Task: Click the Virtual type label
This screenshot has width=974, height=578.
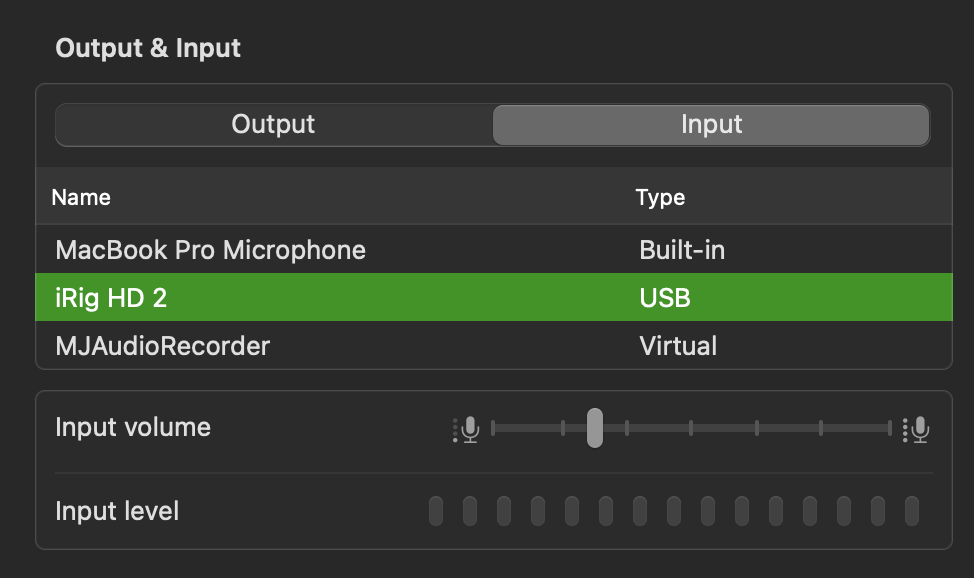Action: (x=678, y=346)
